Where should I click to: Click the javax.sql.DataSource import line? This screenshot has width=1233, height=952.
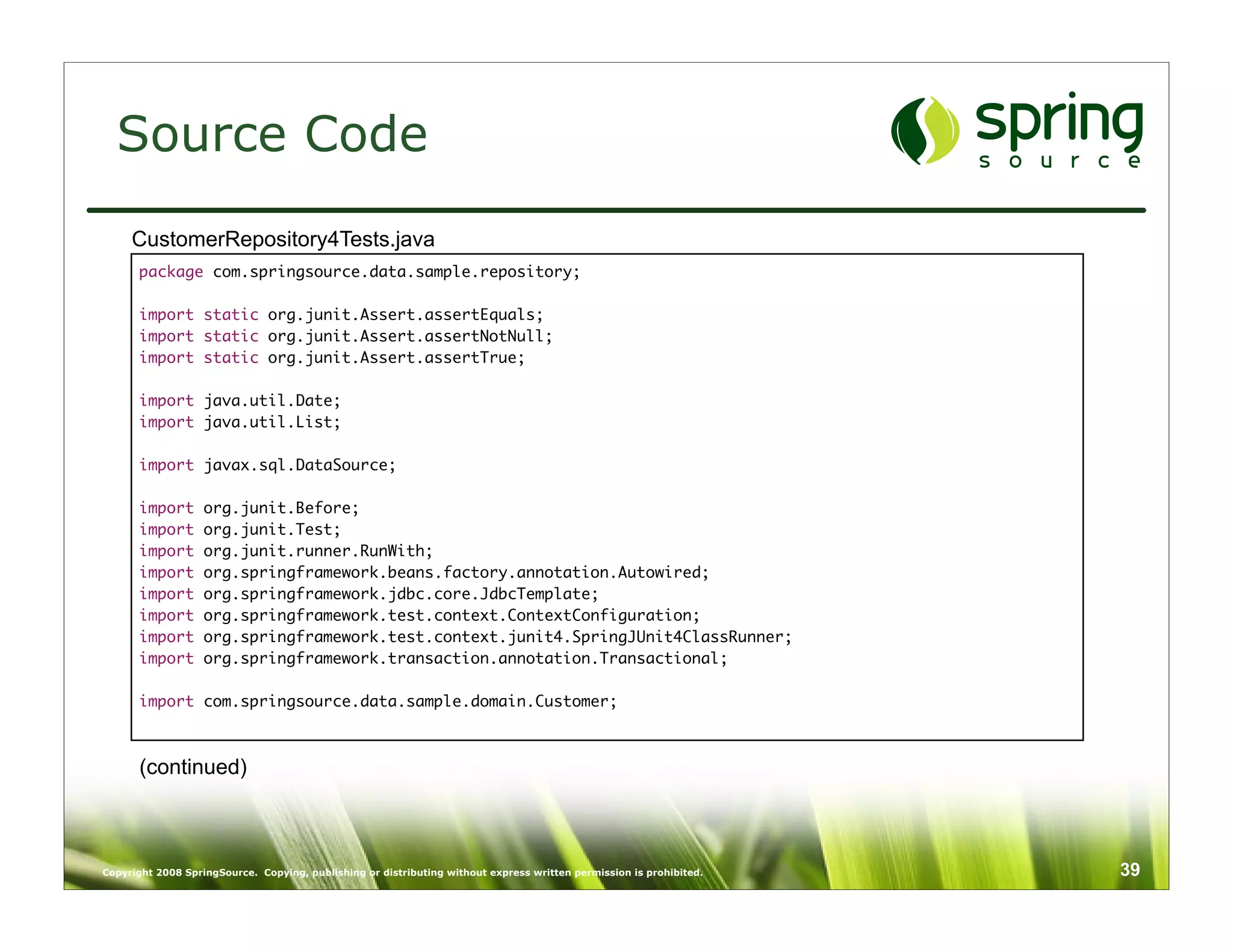(x=267, y=465)
